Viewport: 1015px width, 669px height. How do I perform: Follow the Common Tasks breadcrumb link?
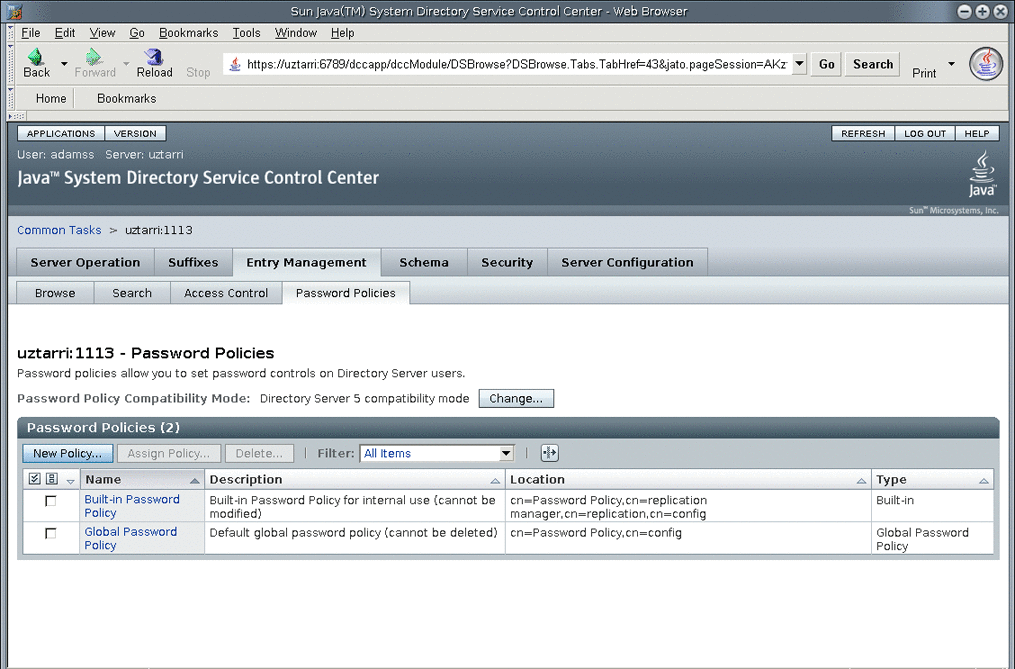click(x=59, y=230)
